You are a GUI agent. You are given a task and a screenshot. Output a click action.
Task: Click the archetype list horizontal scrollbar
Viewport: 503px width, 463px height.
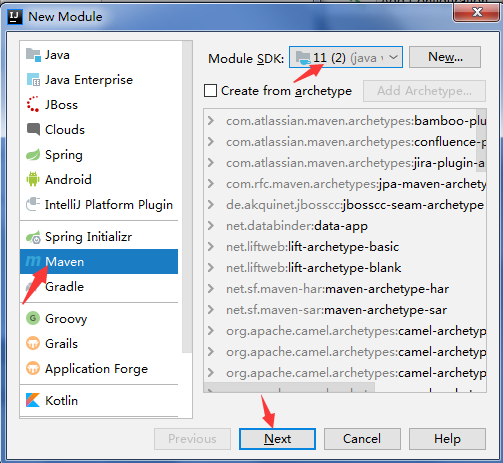click(289, 387)
